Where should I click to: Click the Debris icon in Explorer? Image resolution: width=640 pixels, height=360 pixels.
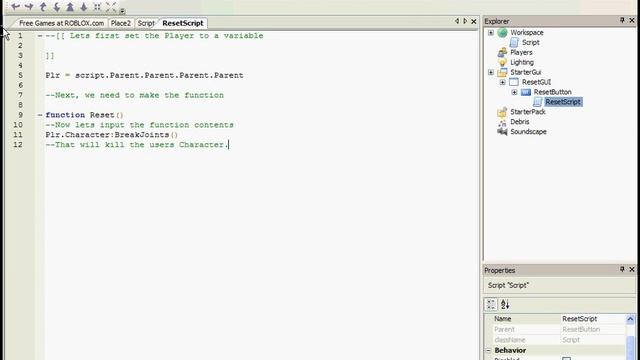(x=502, y=122)
